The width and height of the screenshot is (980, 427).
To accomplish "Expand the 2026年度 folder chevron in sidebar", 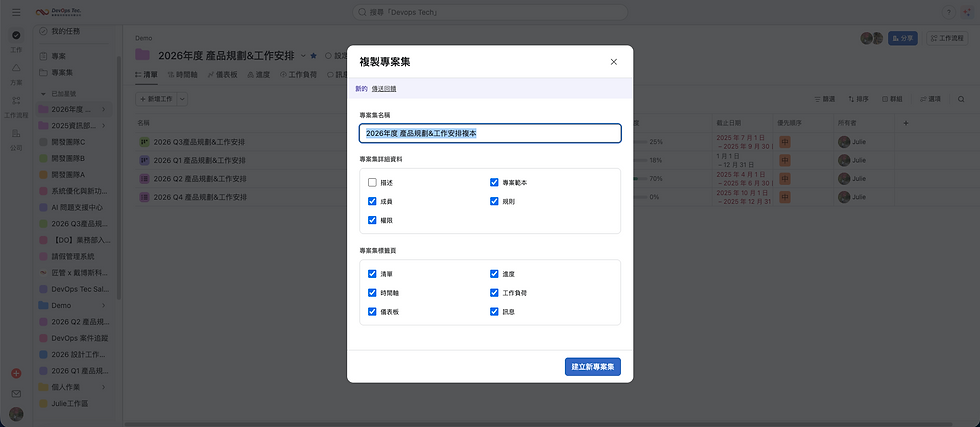I will [104, 110].
